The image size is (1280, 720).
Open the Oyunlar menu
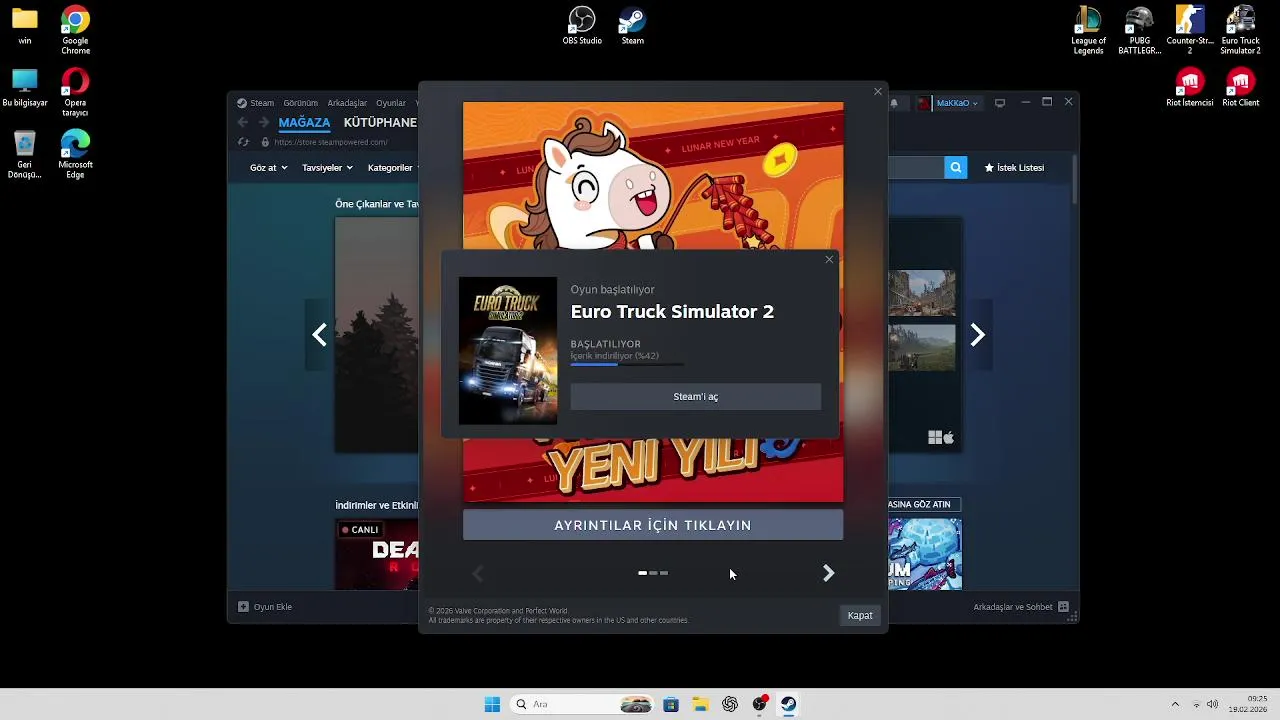pos(391,103)
